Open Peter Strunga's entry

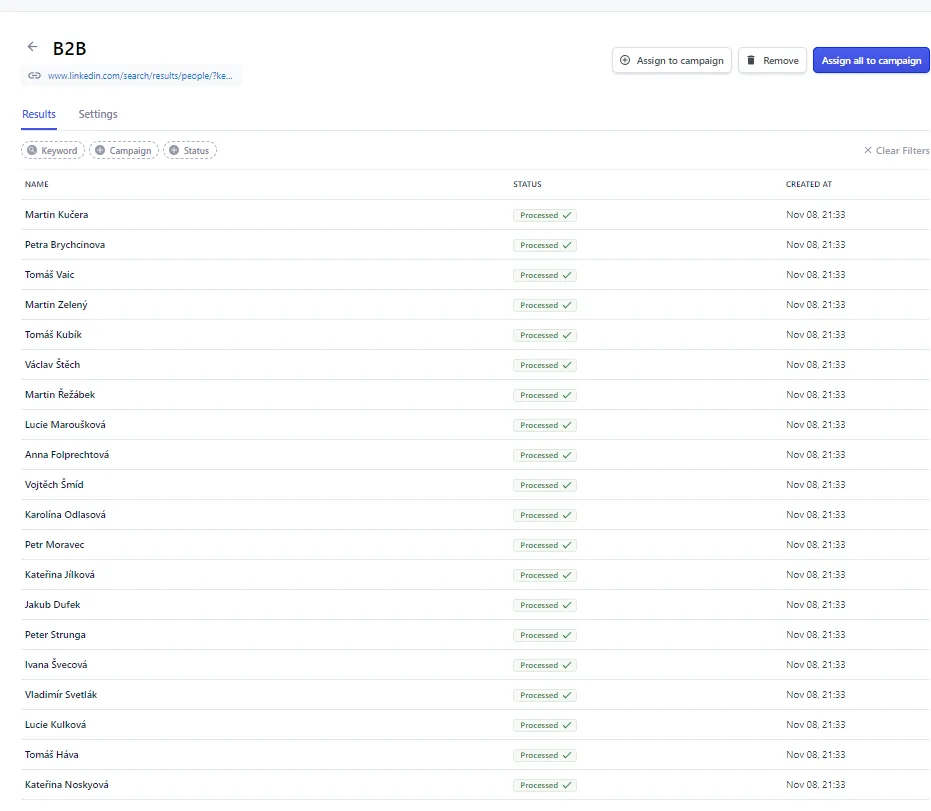coord(55,634)
